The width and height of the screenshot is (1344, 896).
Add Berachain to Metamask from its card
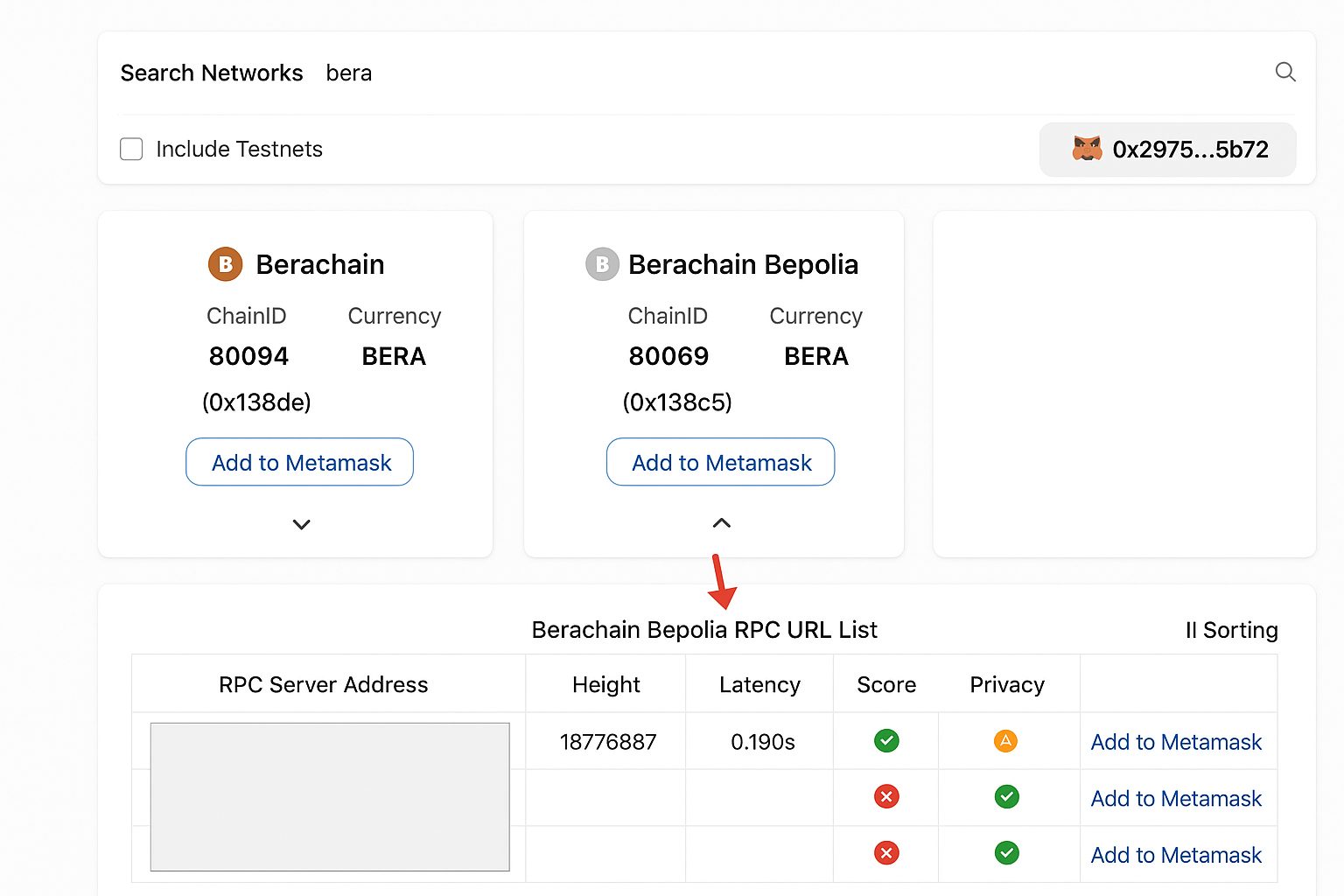point(299,462)
